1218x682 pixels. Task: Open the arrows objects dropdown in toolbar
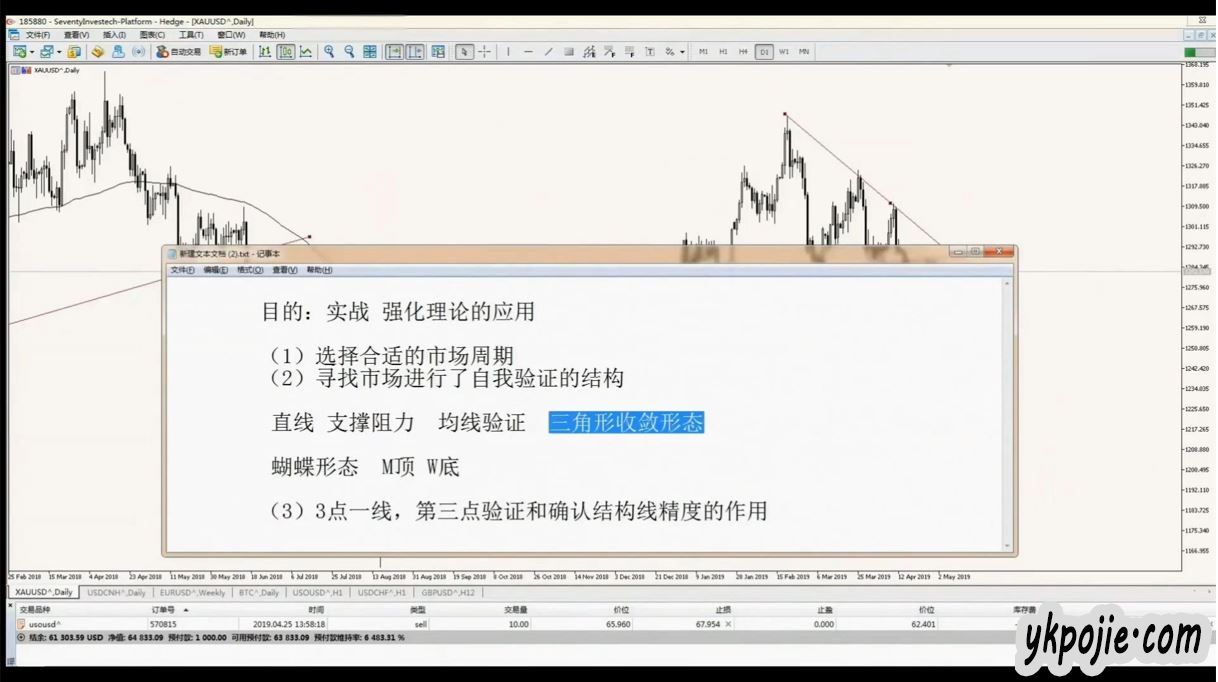(x=682, y=52)
